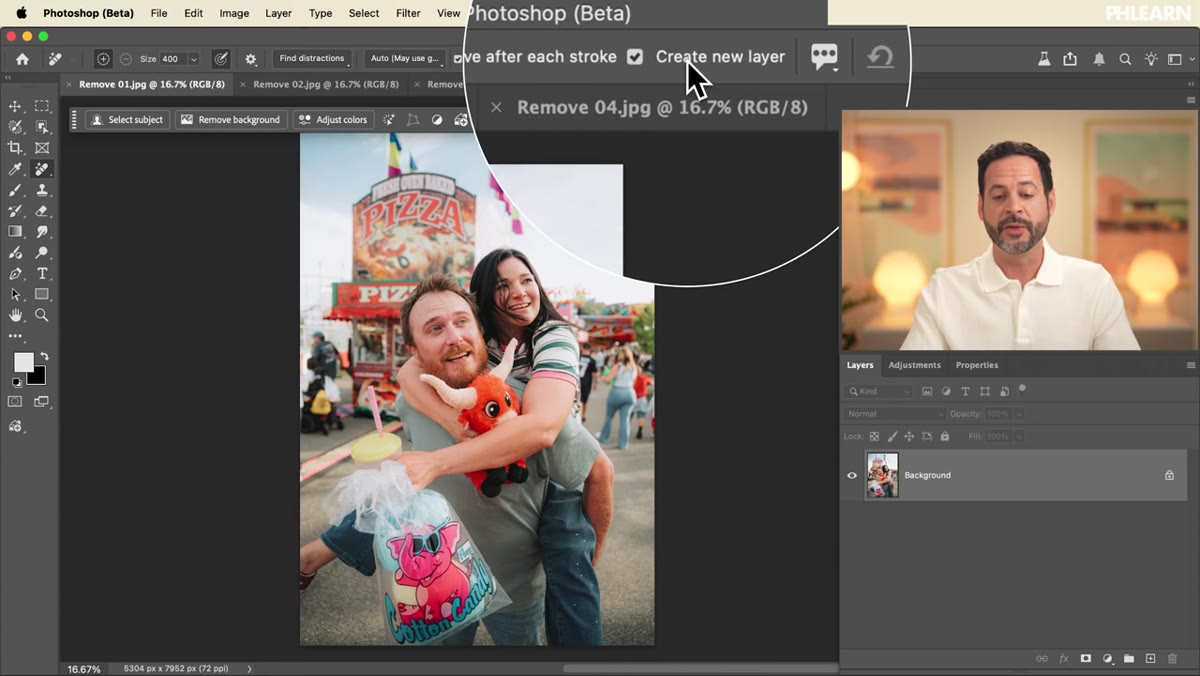1200x676 pixels.
Task: Select the Crop tool
Action: 15,148
